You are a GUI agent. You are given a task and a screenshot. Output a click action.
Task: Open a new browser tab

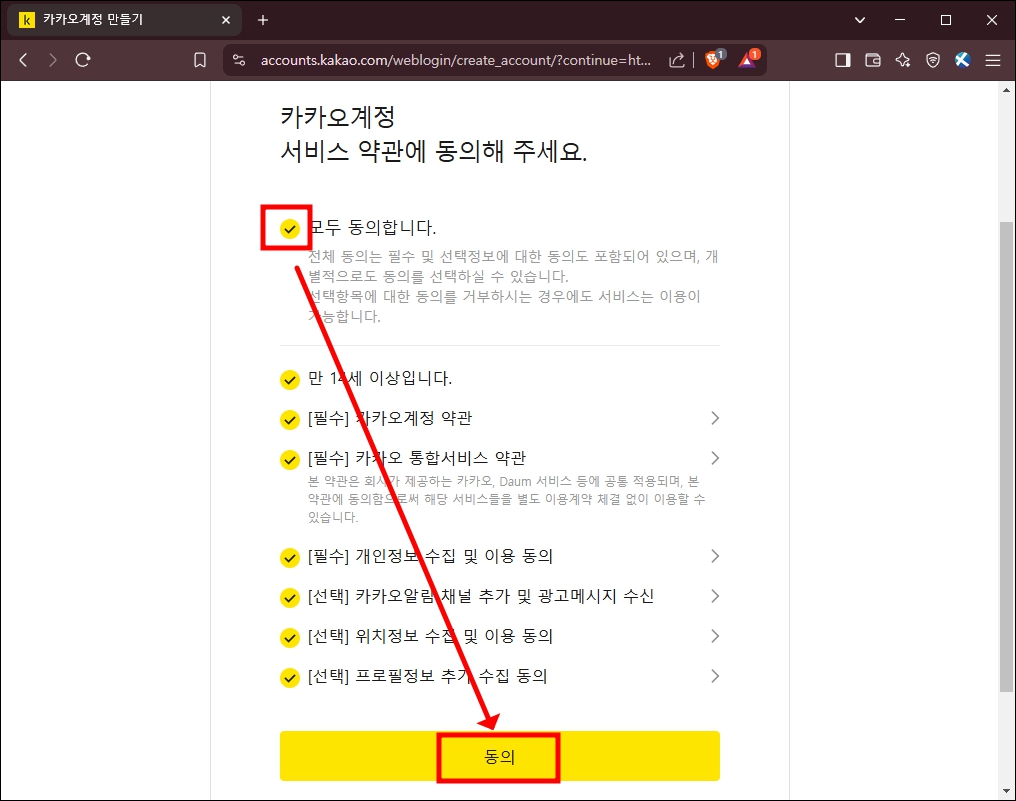click(262, 20)
